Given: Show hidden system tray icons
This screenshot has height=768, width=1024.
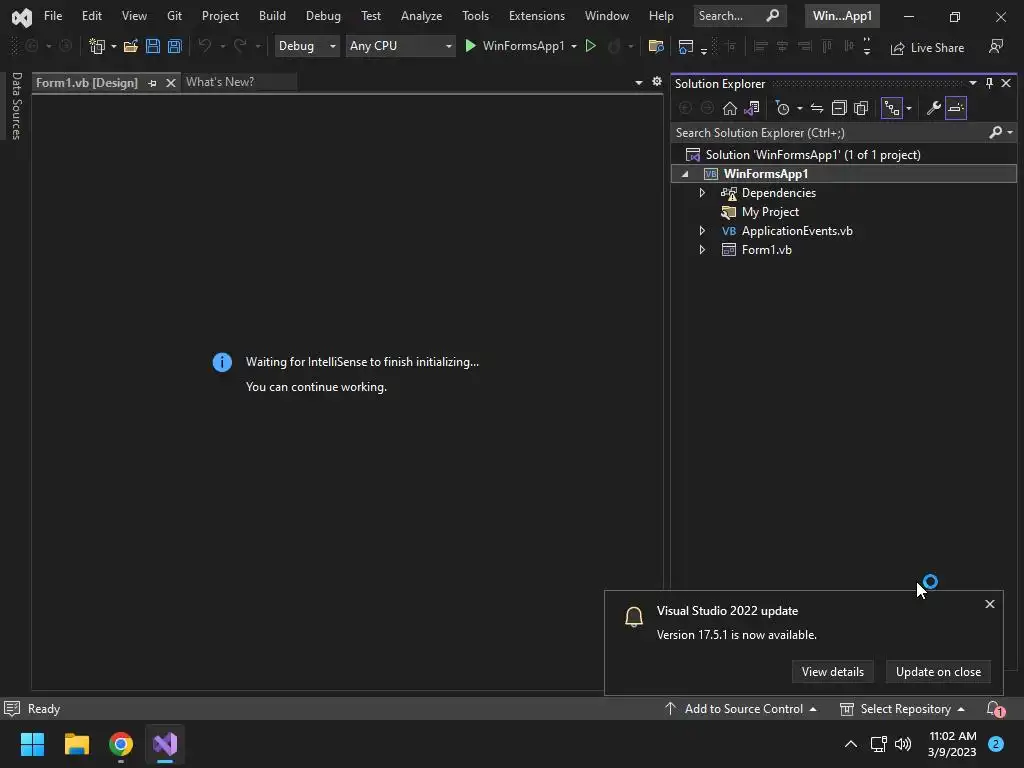Looking at the screenshot, I should [851, 744].
